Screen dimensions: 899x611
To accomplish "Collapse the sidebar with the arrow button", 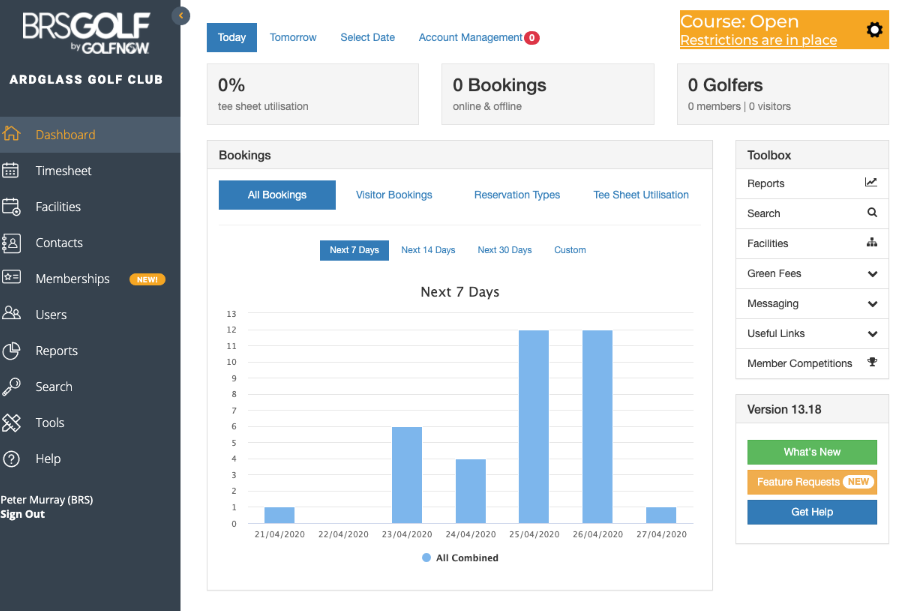I will (181, 15).
